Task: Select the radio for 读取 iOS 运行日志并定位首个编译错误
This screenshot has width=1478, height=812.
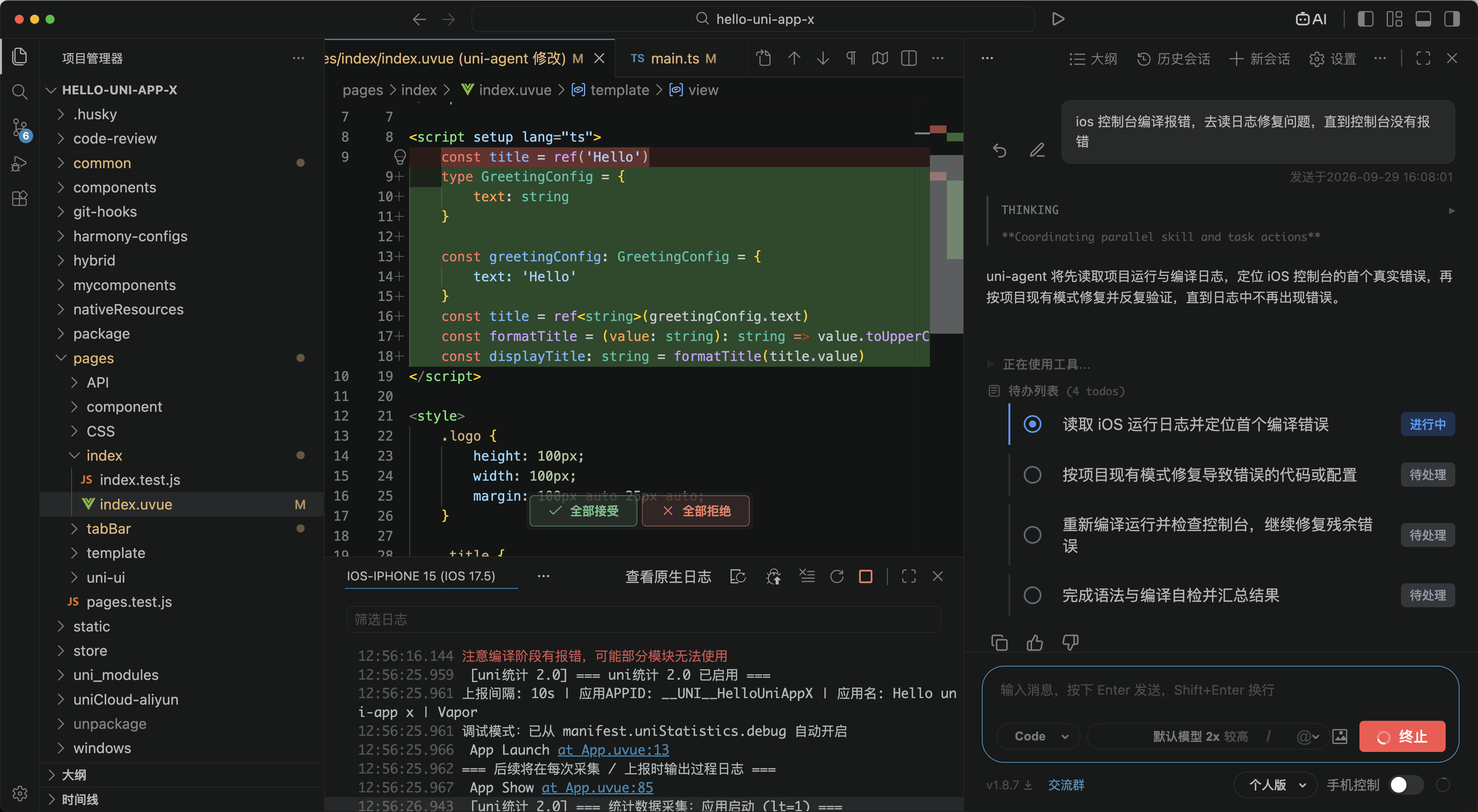Action: pyautogui.click(x=1032, y=424)
